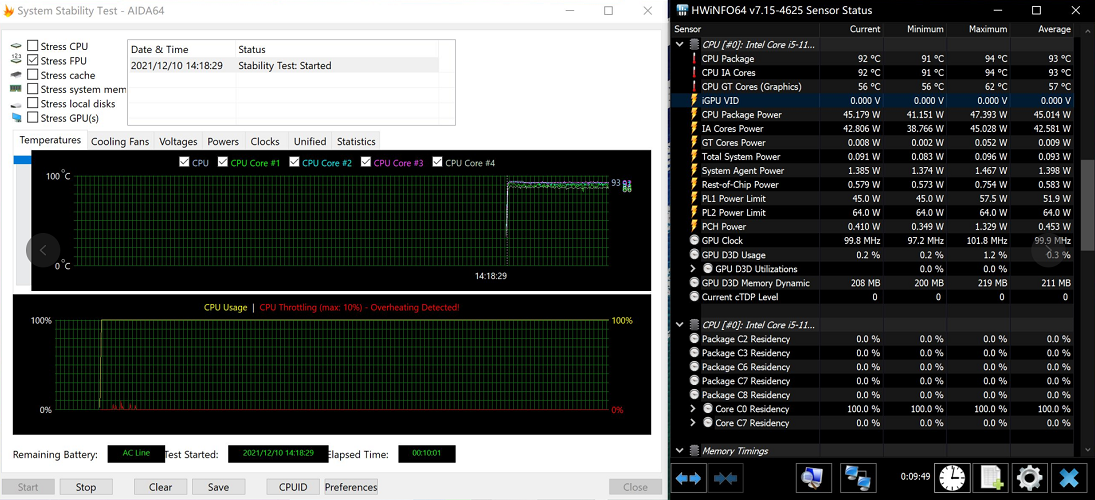The image size is (1095, 500).
Task: Open the Statistics tab
Action: [356, 141]
